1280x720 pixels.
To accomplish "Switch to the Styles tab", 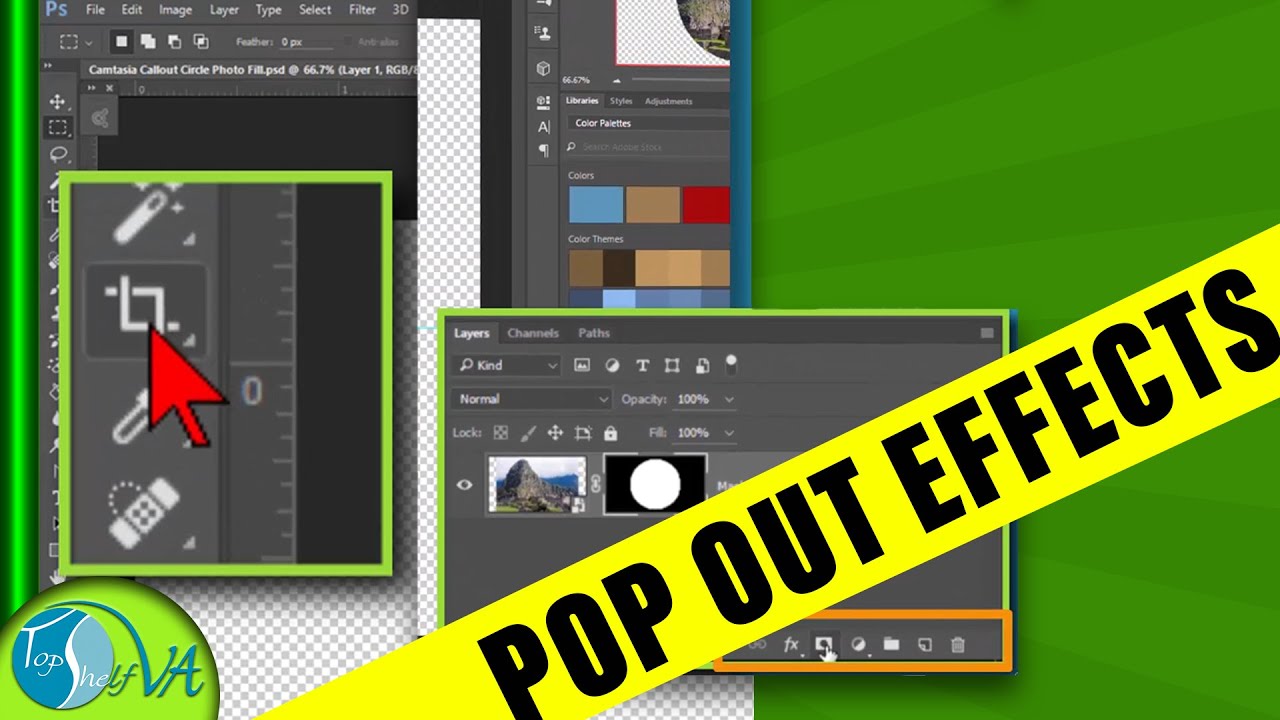I will (621, 101).
